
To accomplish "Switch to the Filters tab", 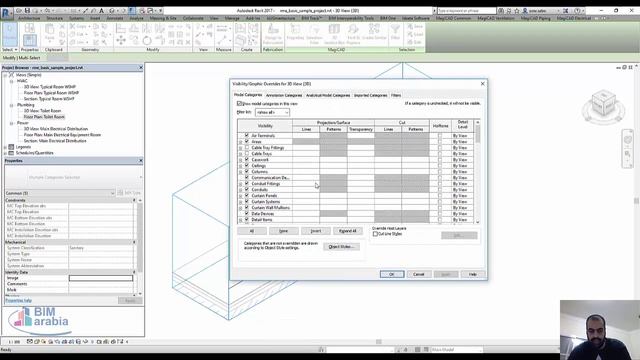I will (x=396, y=95).
